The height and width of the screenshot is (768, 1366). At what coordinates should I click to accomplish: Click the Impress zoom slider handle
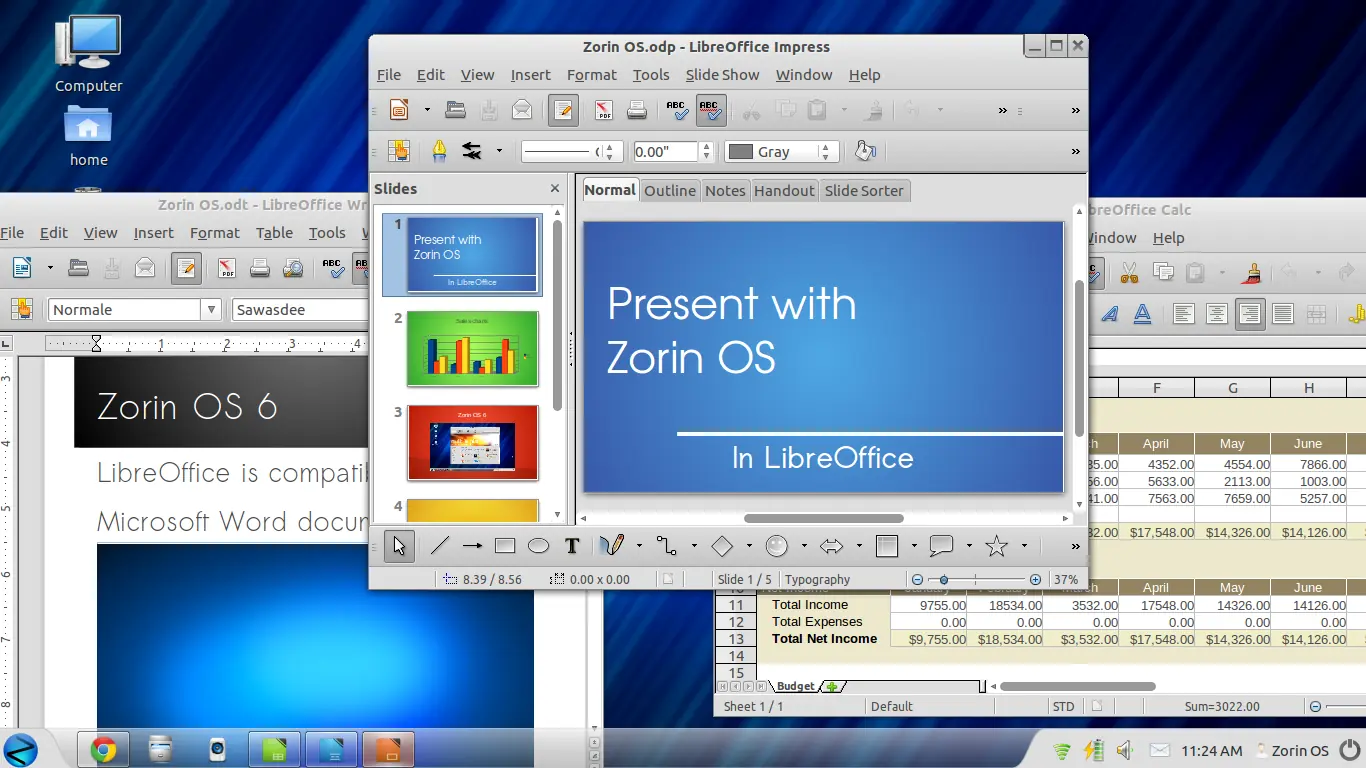(943, 579)
